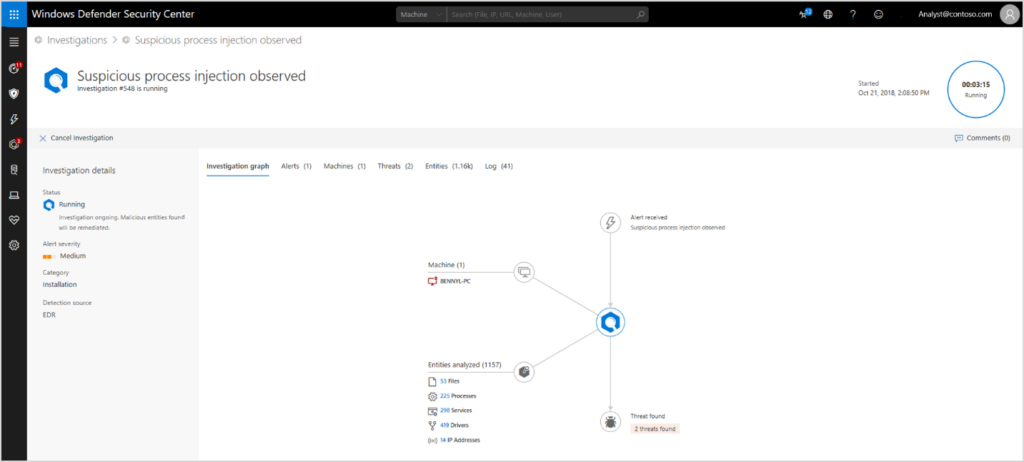Open the Machine dropdown in search bar
The image size is (1024, 462).
pyautogui.click(x=419, y=15)
